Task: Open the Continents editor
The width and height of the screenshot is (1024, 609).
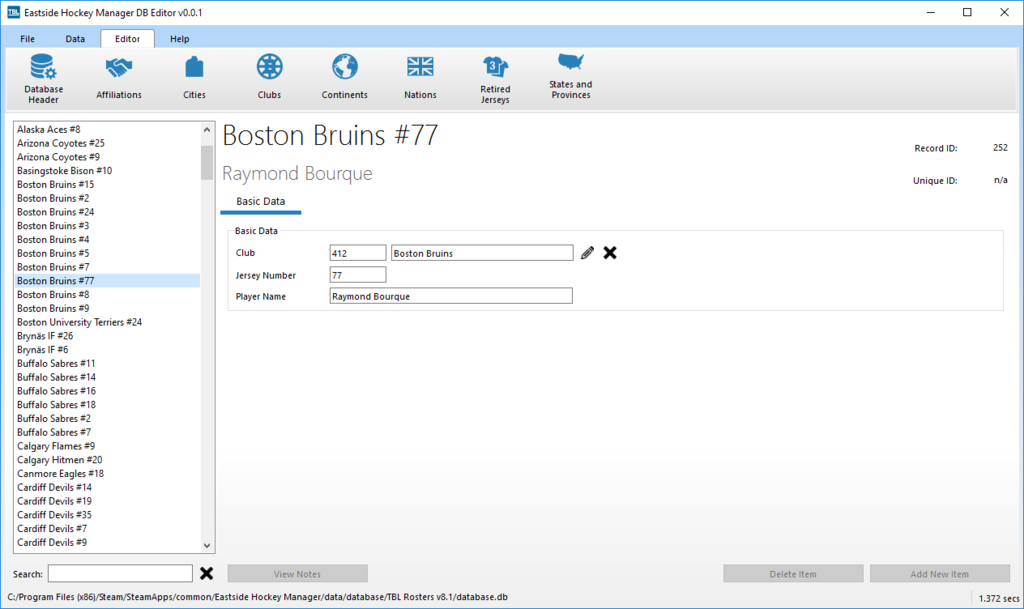Action: [x=344, y=78]
